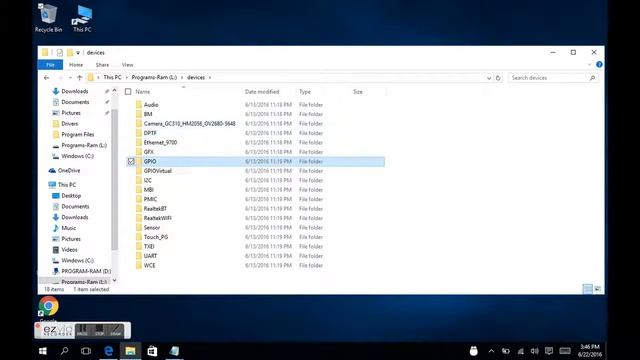The height and width of the screenshot is (360, 640).
Task: Open Google Chrome desktop shortcut
Action: (x=49, y=307)
